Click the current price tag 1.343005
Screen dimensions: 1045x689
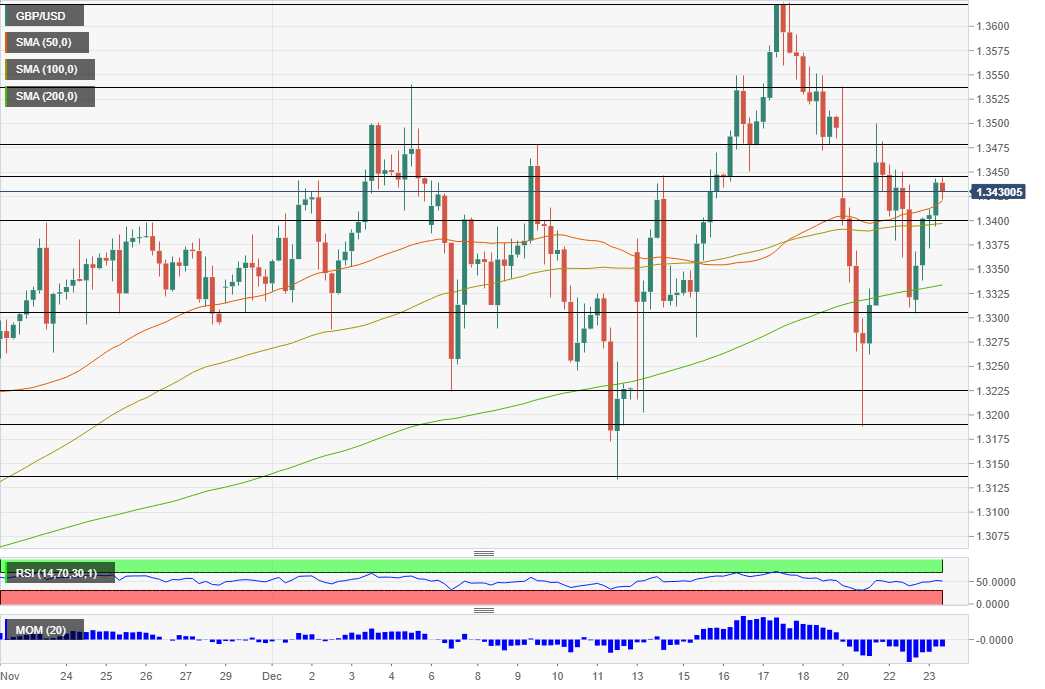(x=998, y=193)
